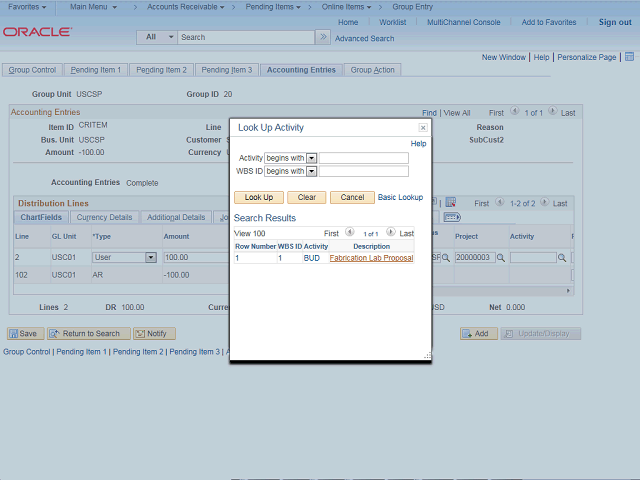Previous search results arrow in lookup dialog

pyautogui.click(x=349, y=232)
